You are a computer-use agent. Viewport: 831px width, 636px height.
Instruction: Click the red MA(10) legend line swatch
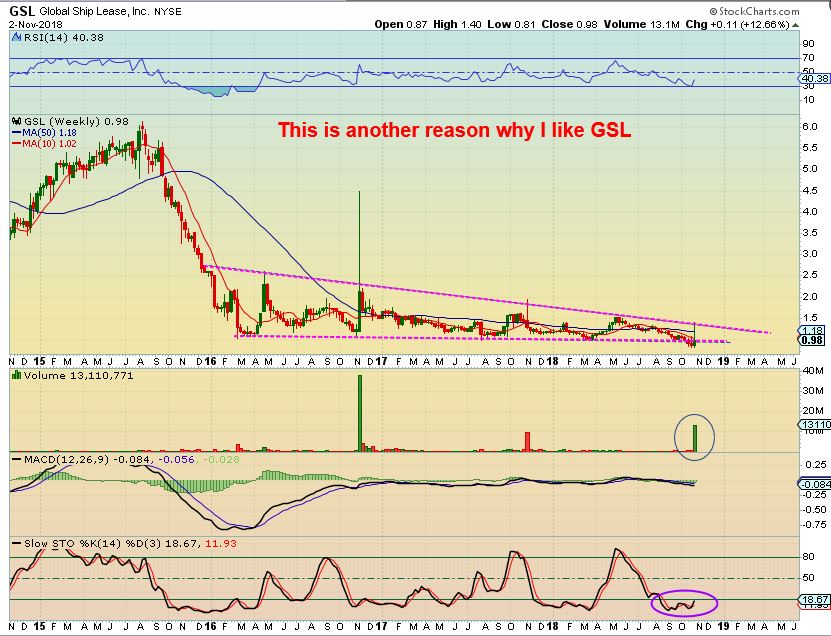pyautogui.click(x=16, y=144)
